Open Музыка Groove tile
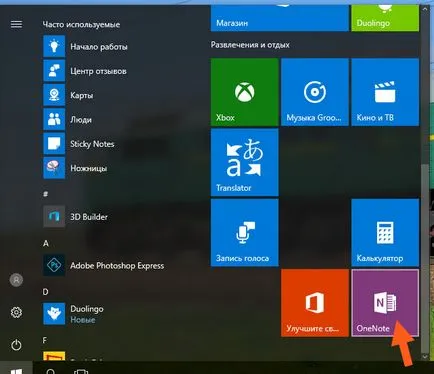434x374 pixels. click(315, 92)
